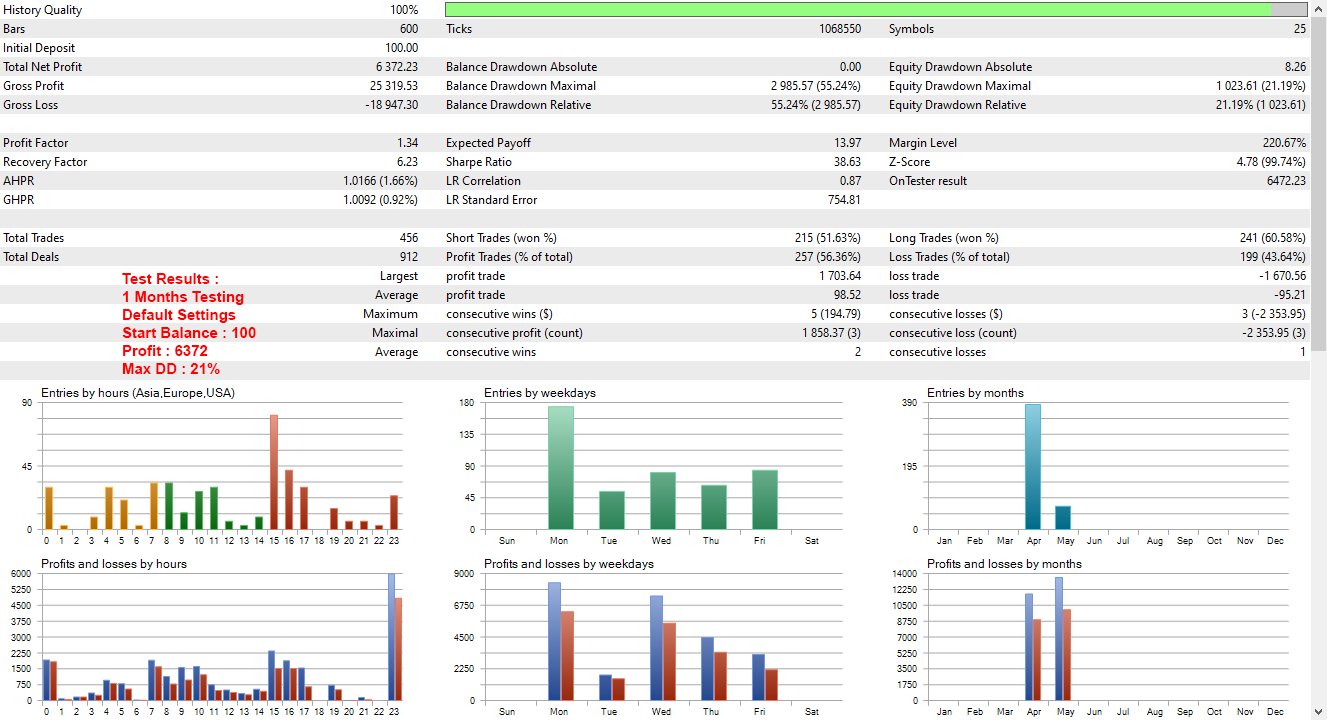Image resolution: width=1327 pixels, height=720 pixels.
Task: Click the red 'Profit : 6372' text
Action: pyautogui.click(x=165, y=351)
